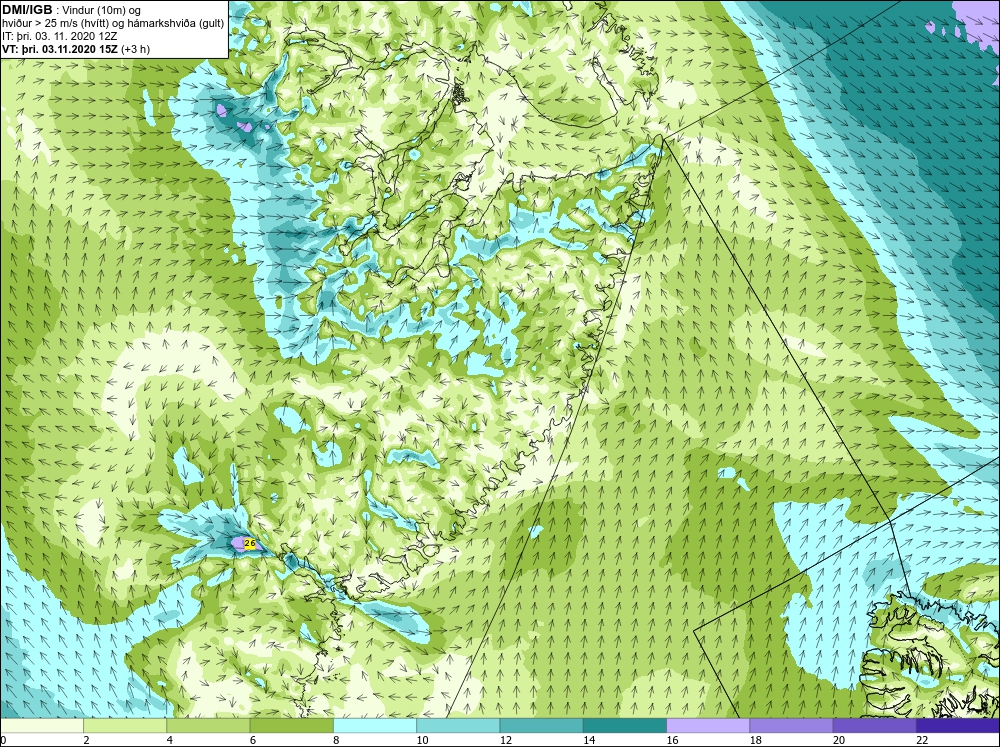Screen dimensions: 1000x747
Task: Click the yellow 26 gust marker
Action: point(250,544)
